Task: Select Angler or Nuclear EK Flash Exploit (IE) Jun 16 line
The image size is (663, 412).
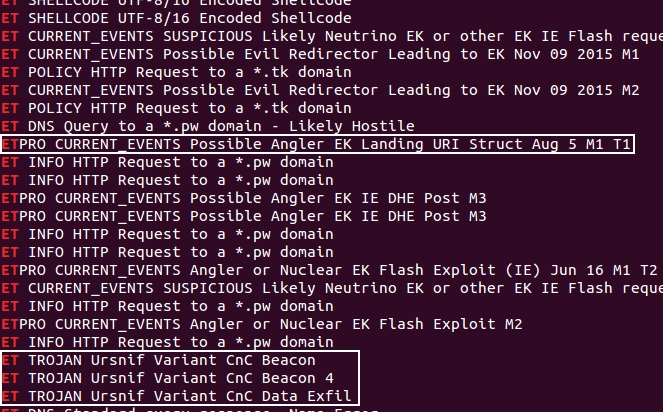Action: (x=329, y=270)
